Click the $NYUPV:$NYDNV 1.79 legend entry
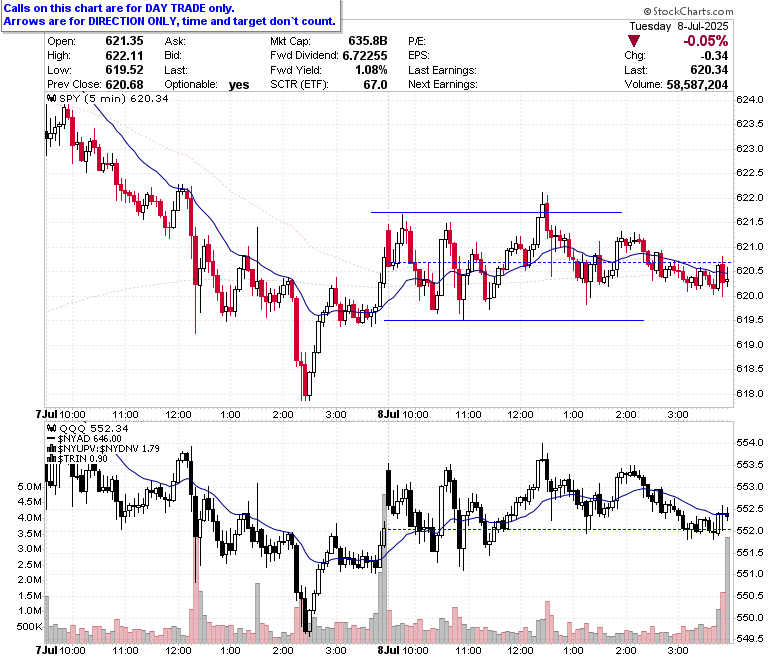Viewport: 780px width, 659px height. pyautogui.click(x=108, y=449)
